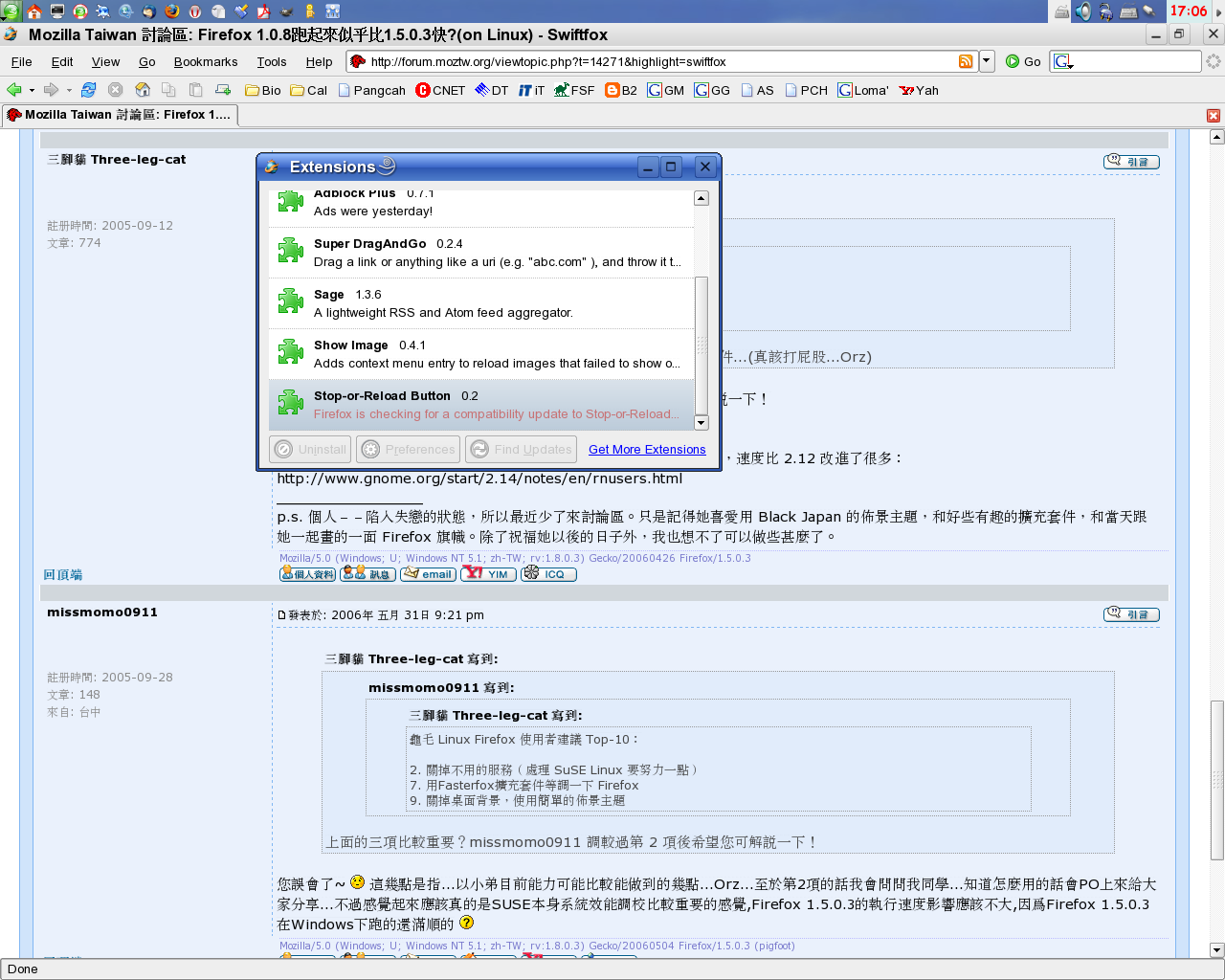The height and width of the screenshot is (980, 1225).
Task: Select the Sage extension in the list
Action: pyautogui.click(x=481, y=303)
